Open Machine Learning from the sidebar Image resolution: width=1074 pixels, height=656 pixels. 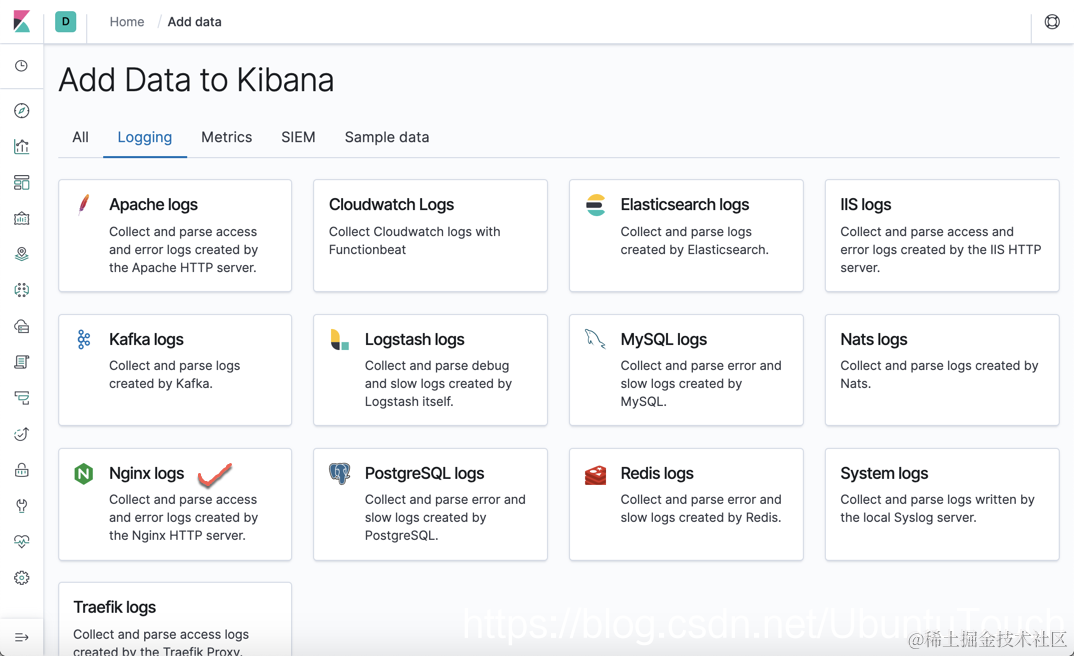click(21, 290)
